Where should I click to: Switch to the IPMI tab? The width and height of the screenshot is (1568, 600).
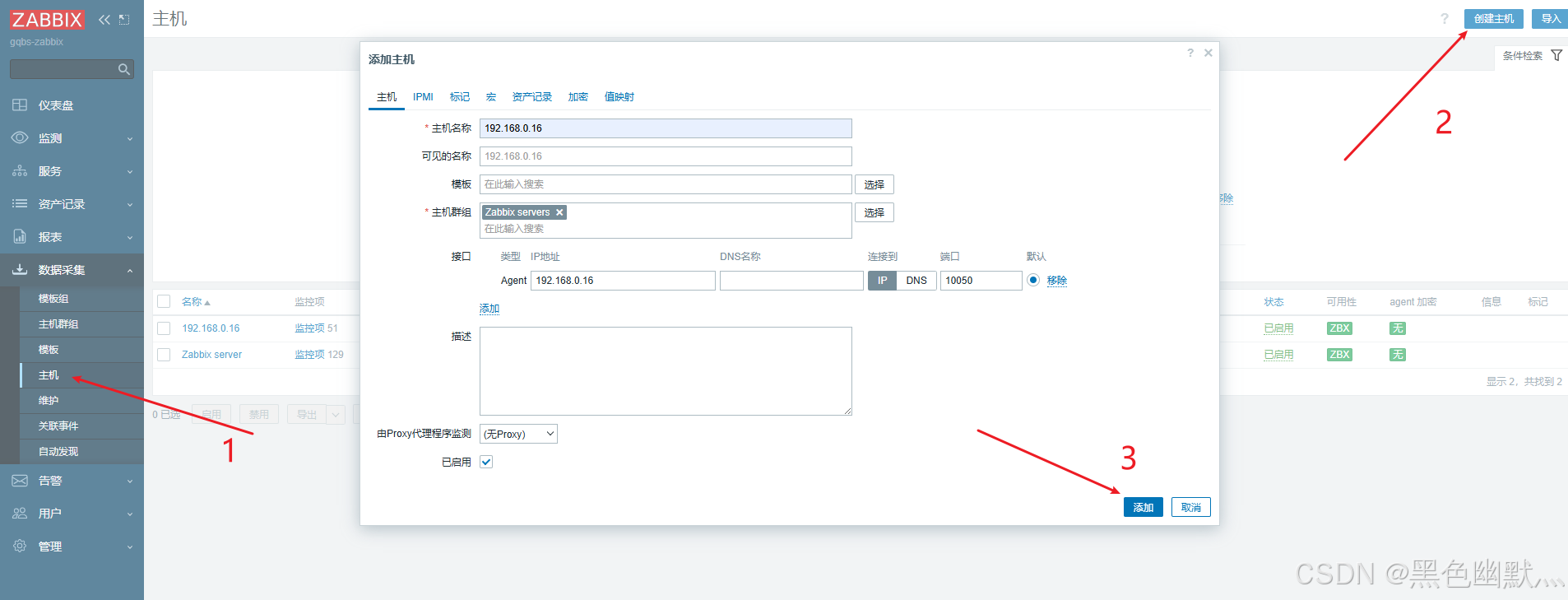(x=423, y=97)
